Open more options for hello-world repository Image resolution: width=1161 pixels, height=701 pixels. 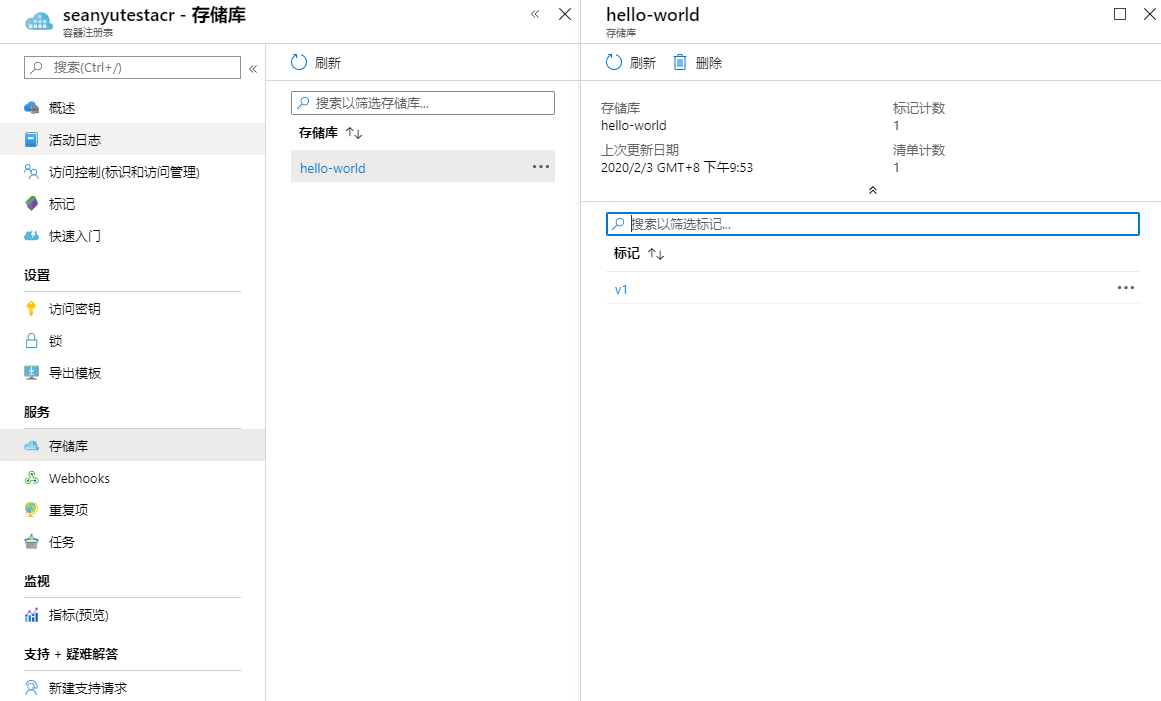pyautogui.click(x=541, y=167)
